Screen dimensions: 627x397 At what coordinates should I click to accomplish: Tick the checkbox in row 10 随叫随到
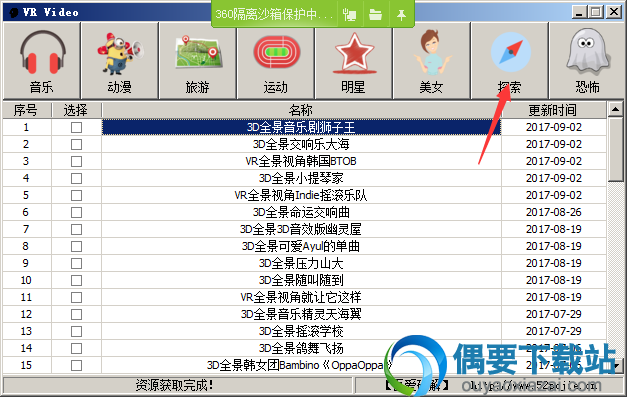(x=76, y=280)
